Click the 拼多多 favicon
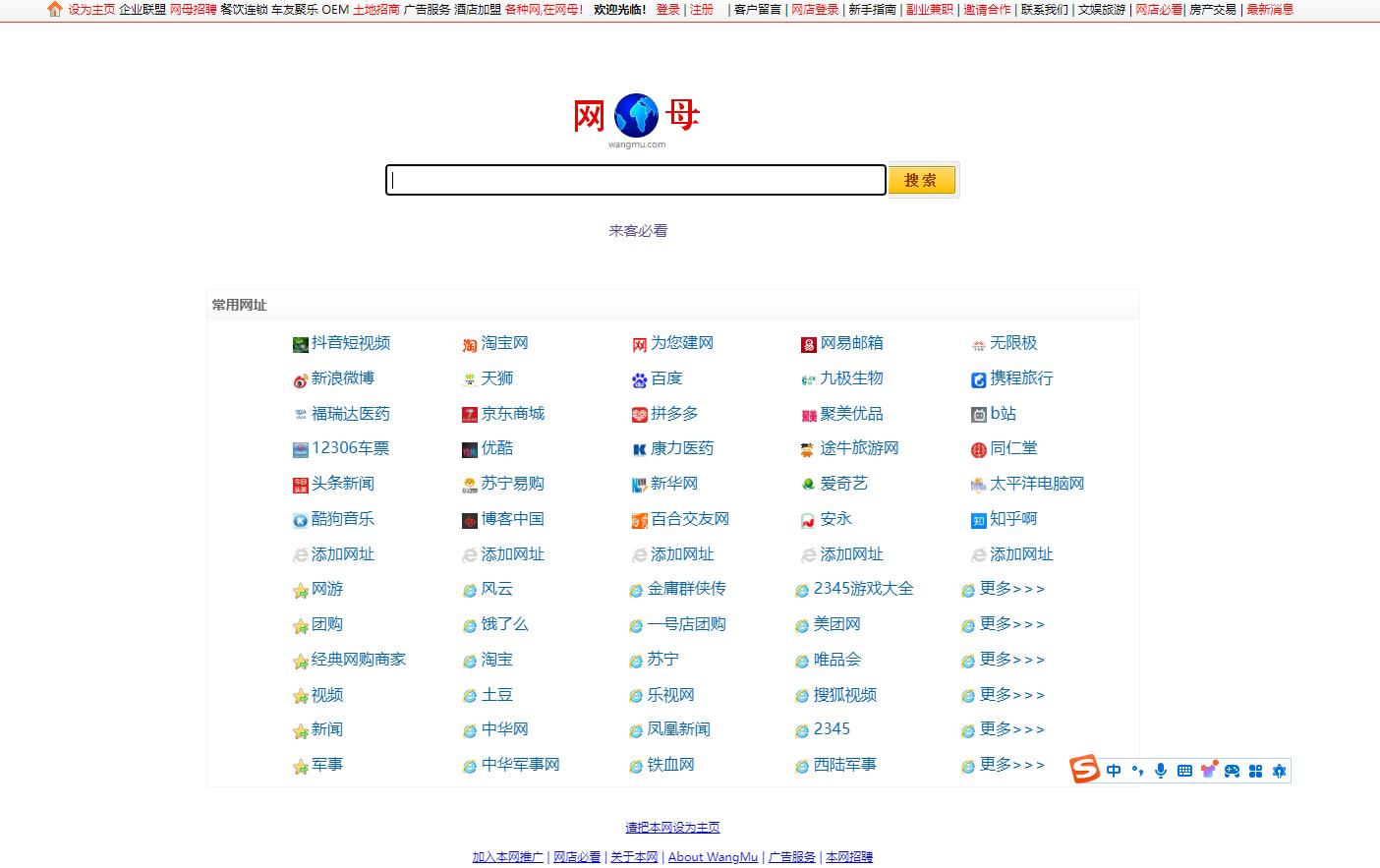 [640, 415]
